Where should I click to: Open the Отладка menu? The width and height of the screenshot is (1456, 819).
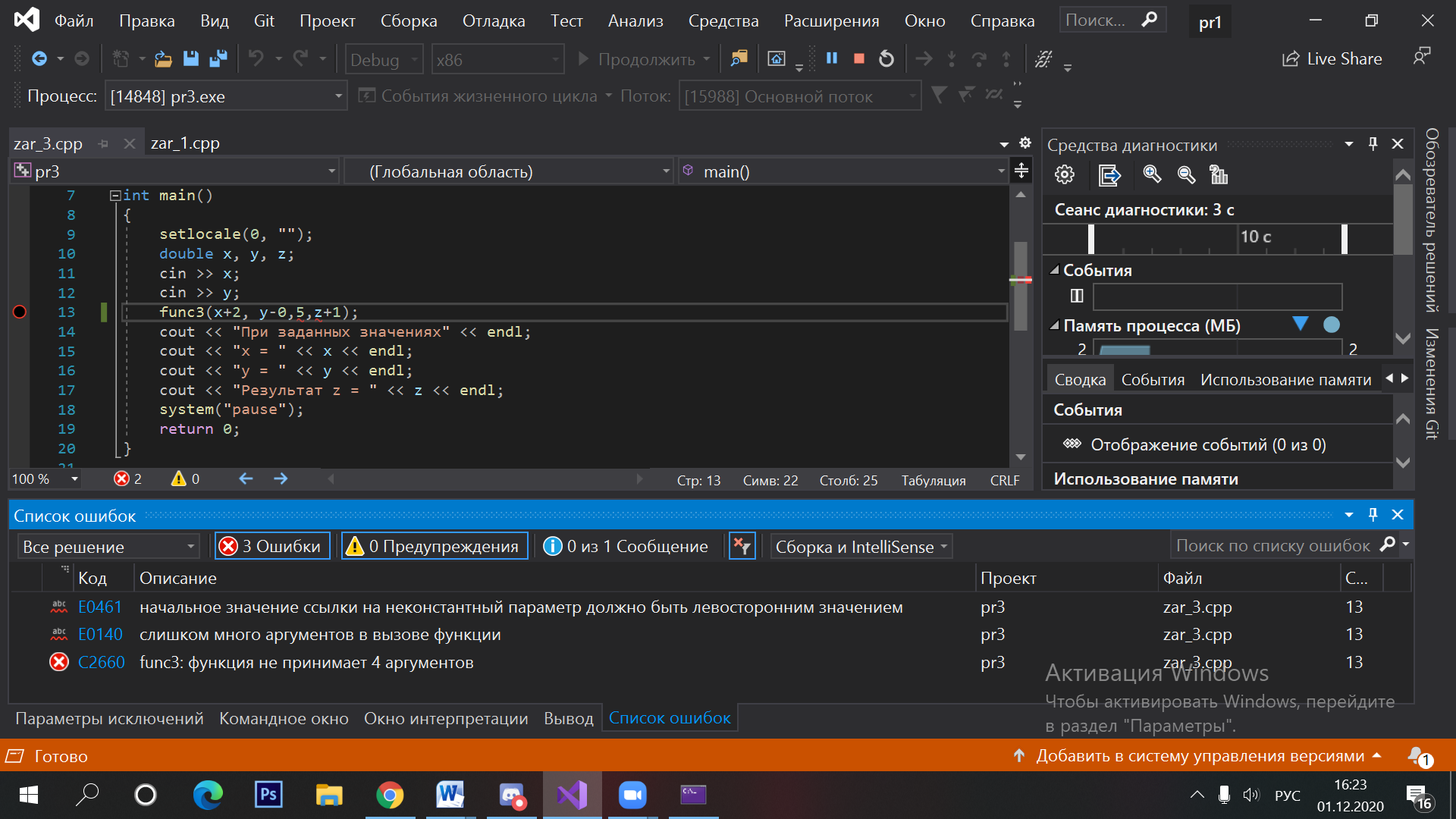[493, 20]
